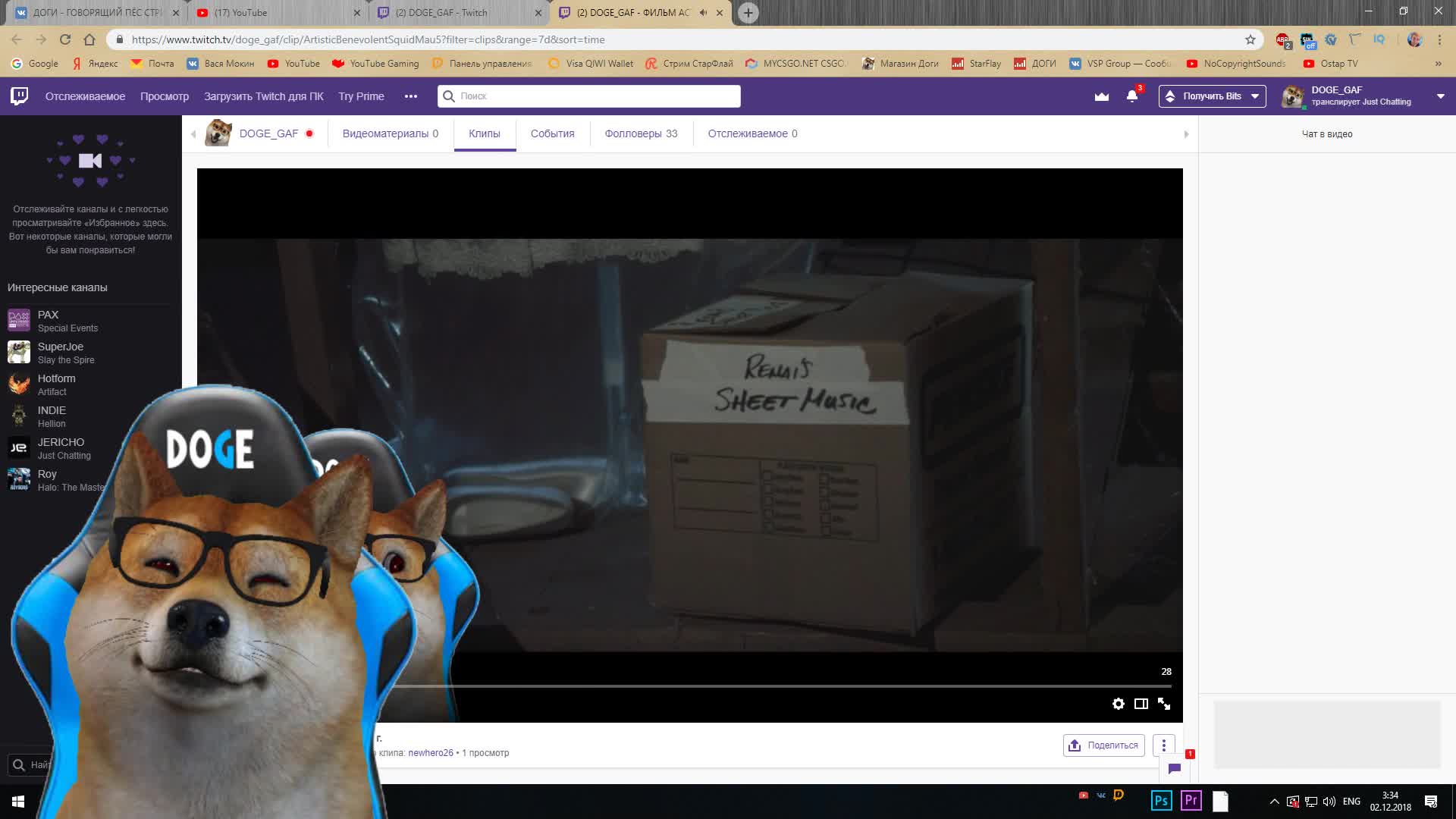Click the Поделиться share button

(x=1103, y=745)
